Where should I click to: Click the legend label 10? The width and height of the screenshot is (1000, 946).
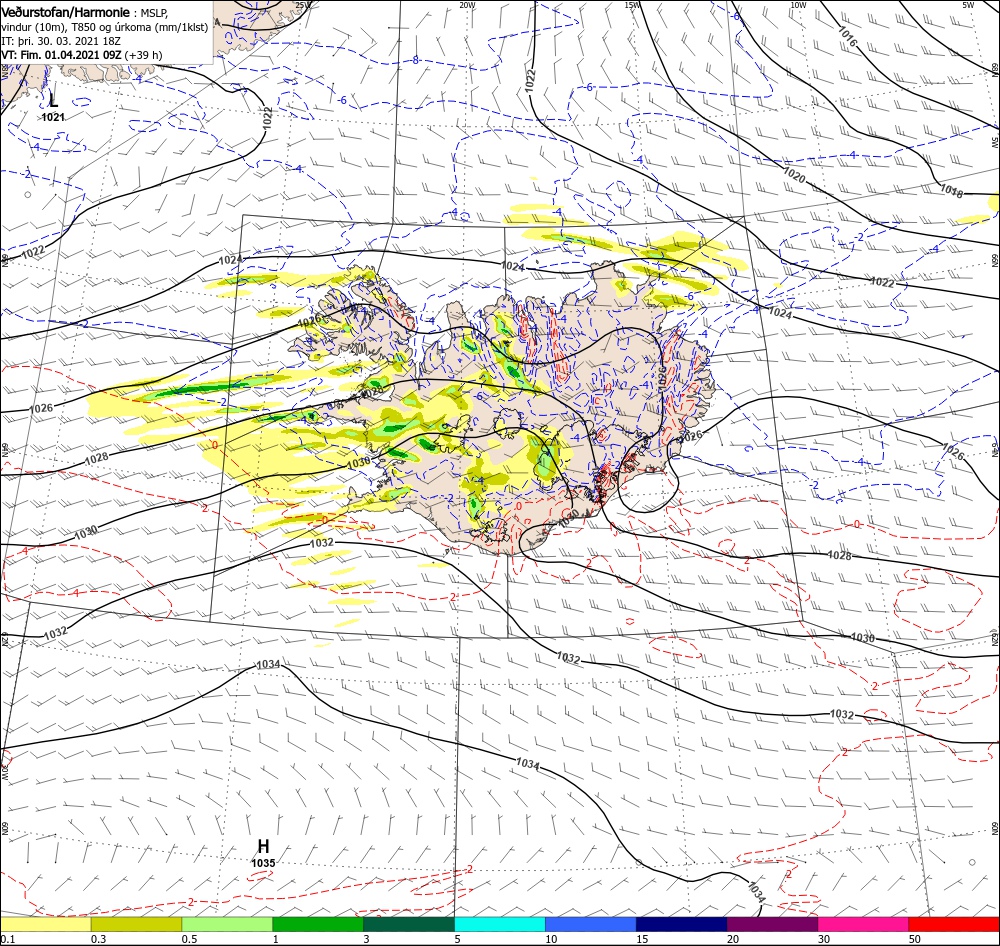(x=551, y=939)
